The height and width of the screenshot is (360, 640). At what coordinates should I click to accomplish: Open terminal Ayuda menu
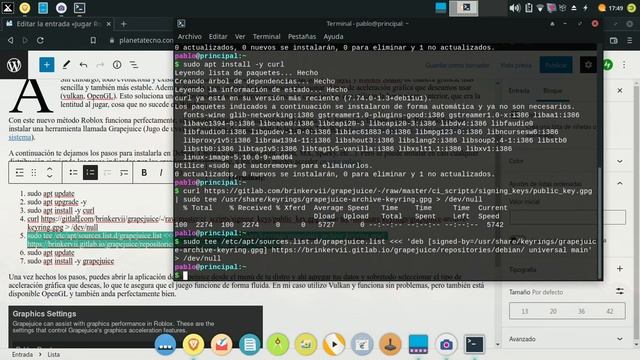pos(333,36)
